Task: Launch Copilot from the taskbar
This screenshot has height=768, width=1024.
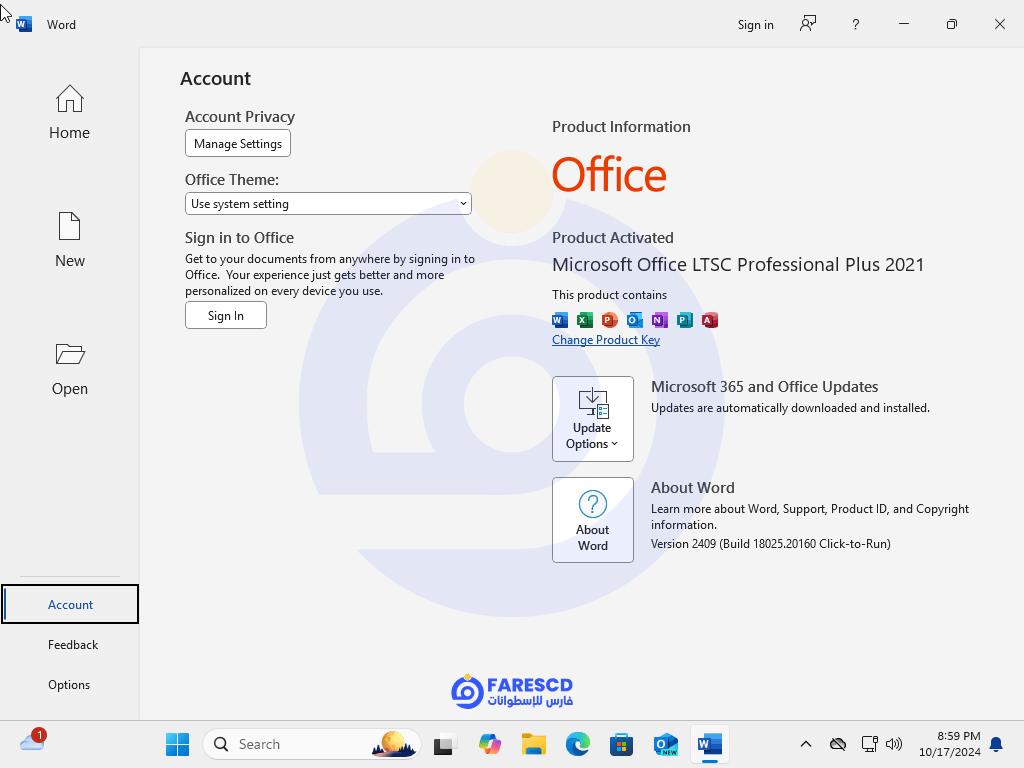Action: pos(489,744)
